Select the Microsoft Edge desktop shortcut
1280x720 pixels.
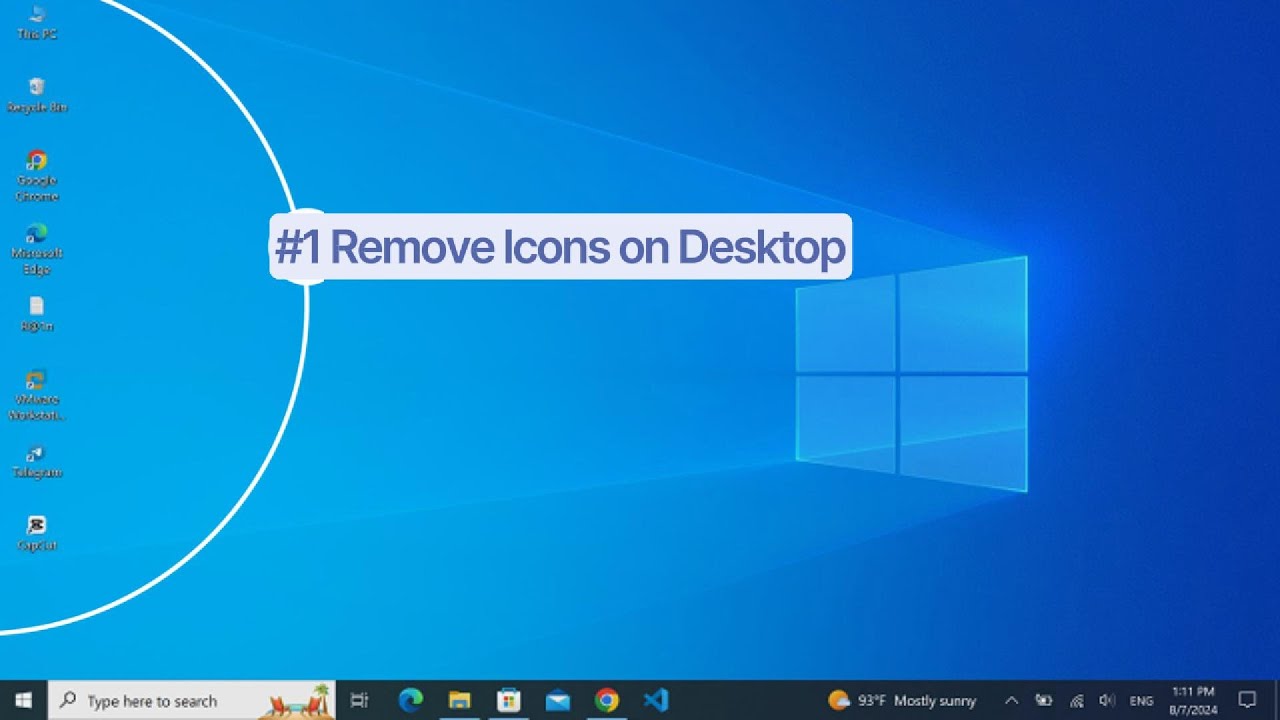point(37,249)
